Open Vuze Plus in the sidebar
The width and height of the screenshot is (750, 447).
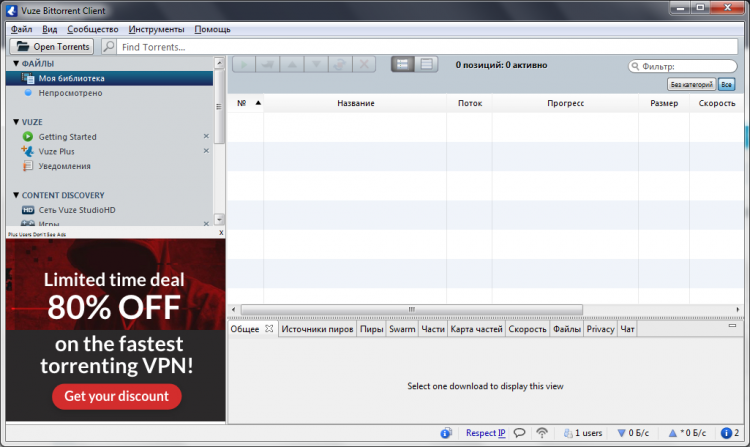coord(56,151)
